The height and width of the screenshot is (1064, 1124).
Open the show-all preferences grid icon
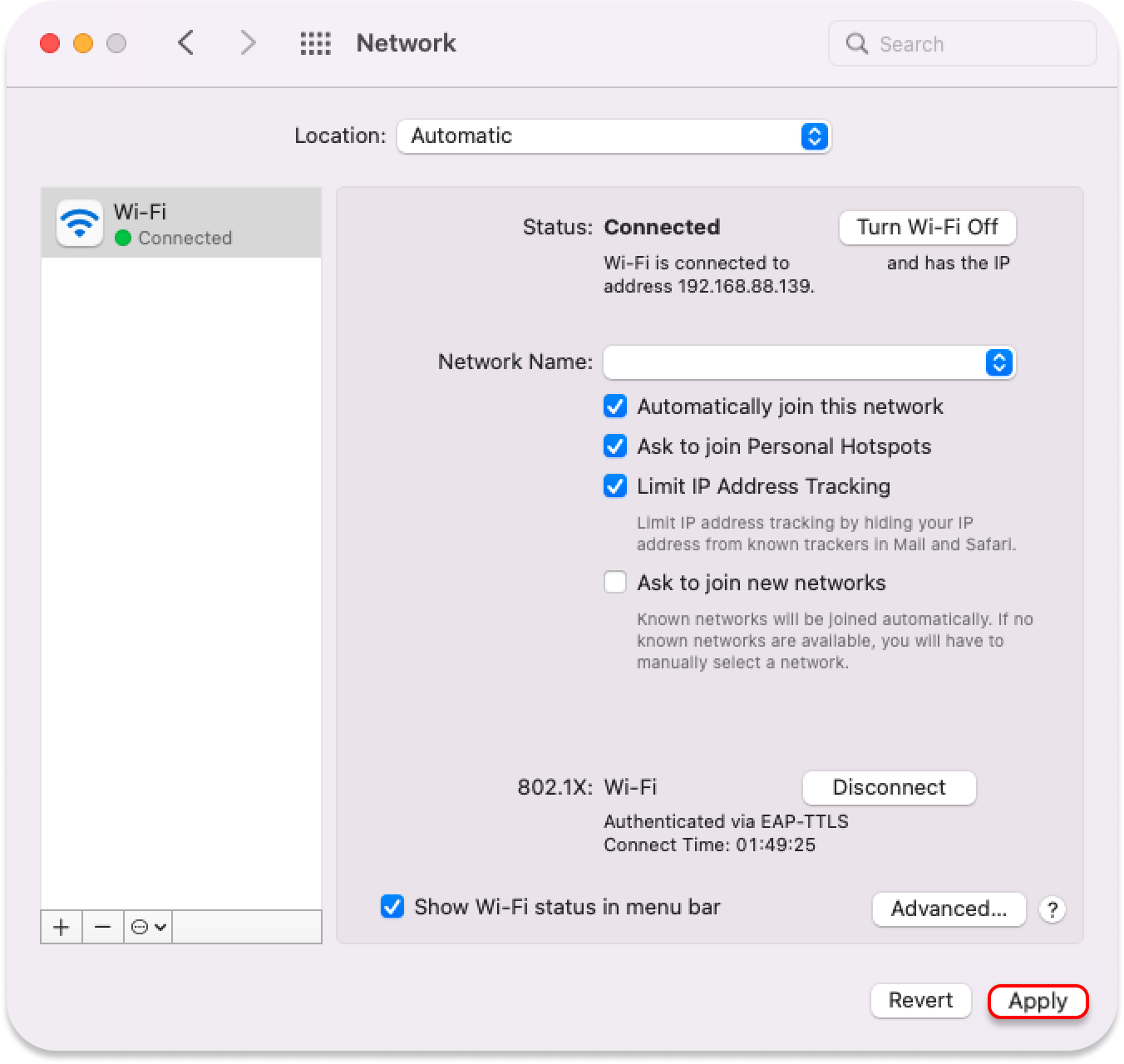point(315,43)
